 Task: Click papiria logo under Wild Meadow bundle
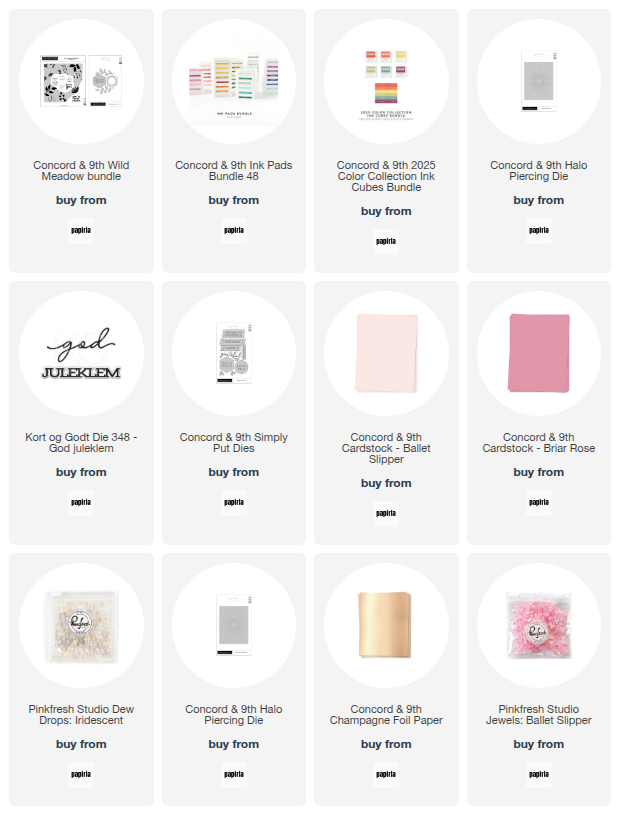[x=81, y=231]
